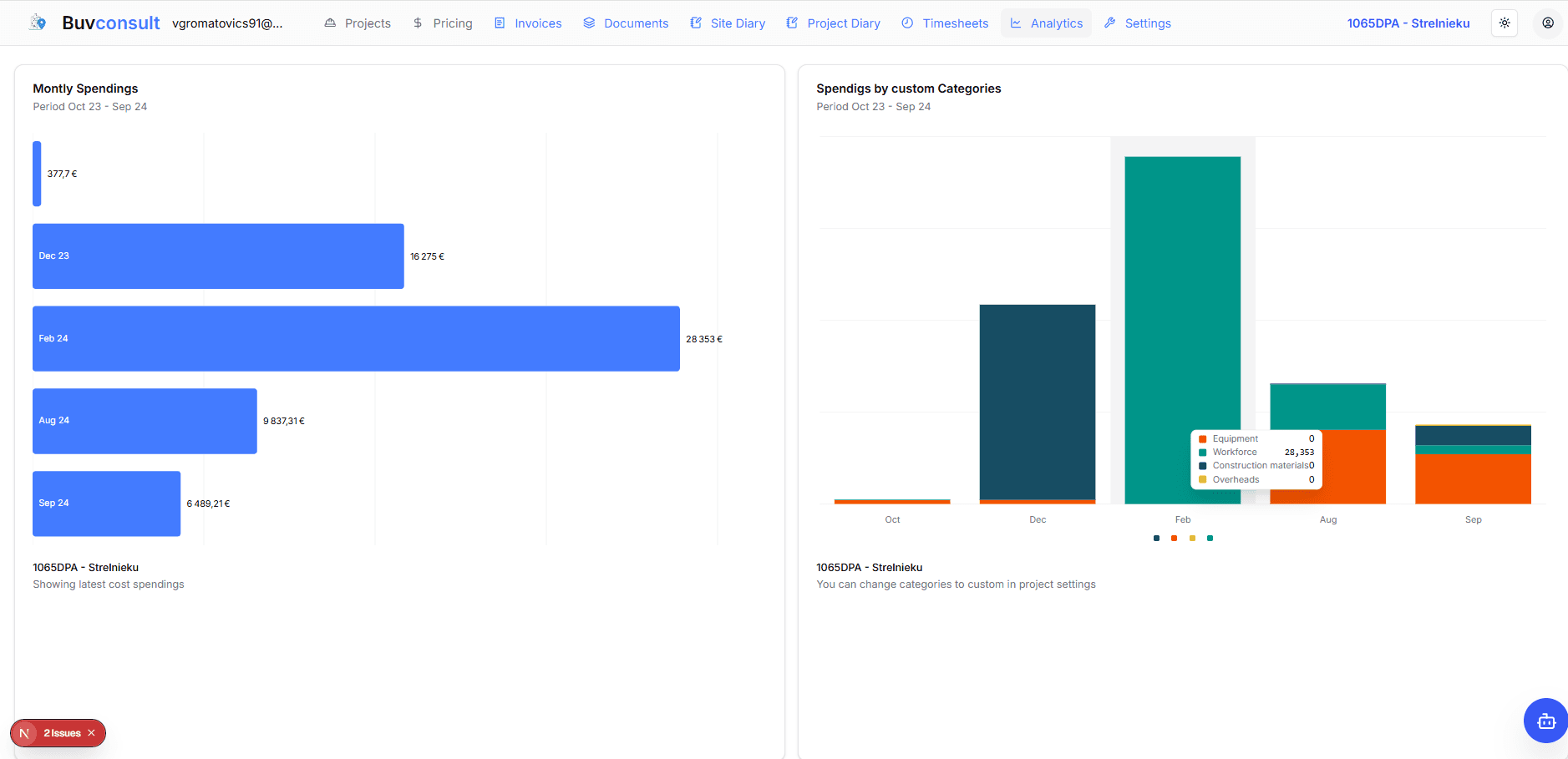Image resolution: width=1568 pixels, height=759 pixels.
Task: Expand the 2 Issues notification badge
Action: tap(63, 732)
